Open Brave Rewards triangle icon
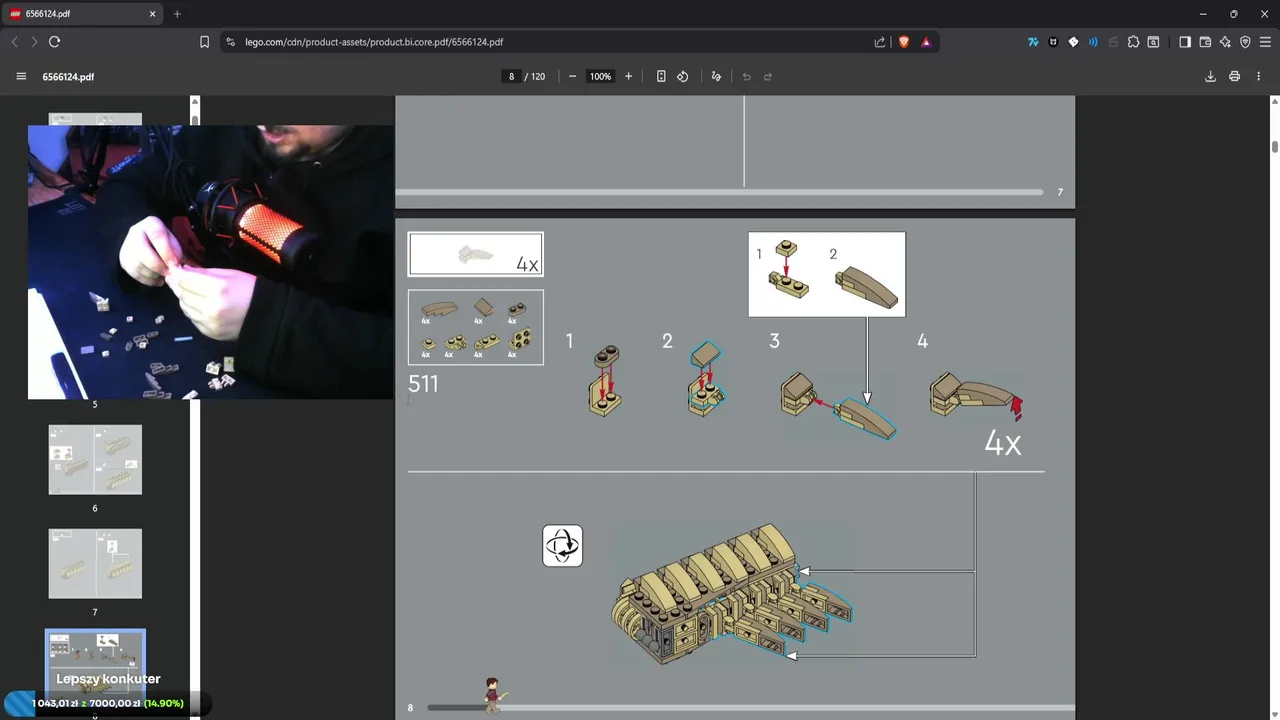The width and height of the screenshot is (1280, 720). tap(926, 42)
